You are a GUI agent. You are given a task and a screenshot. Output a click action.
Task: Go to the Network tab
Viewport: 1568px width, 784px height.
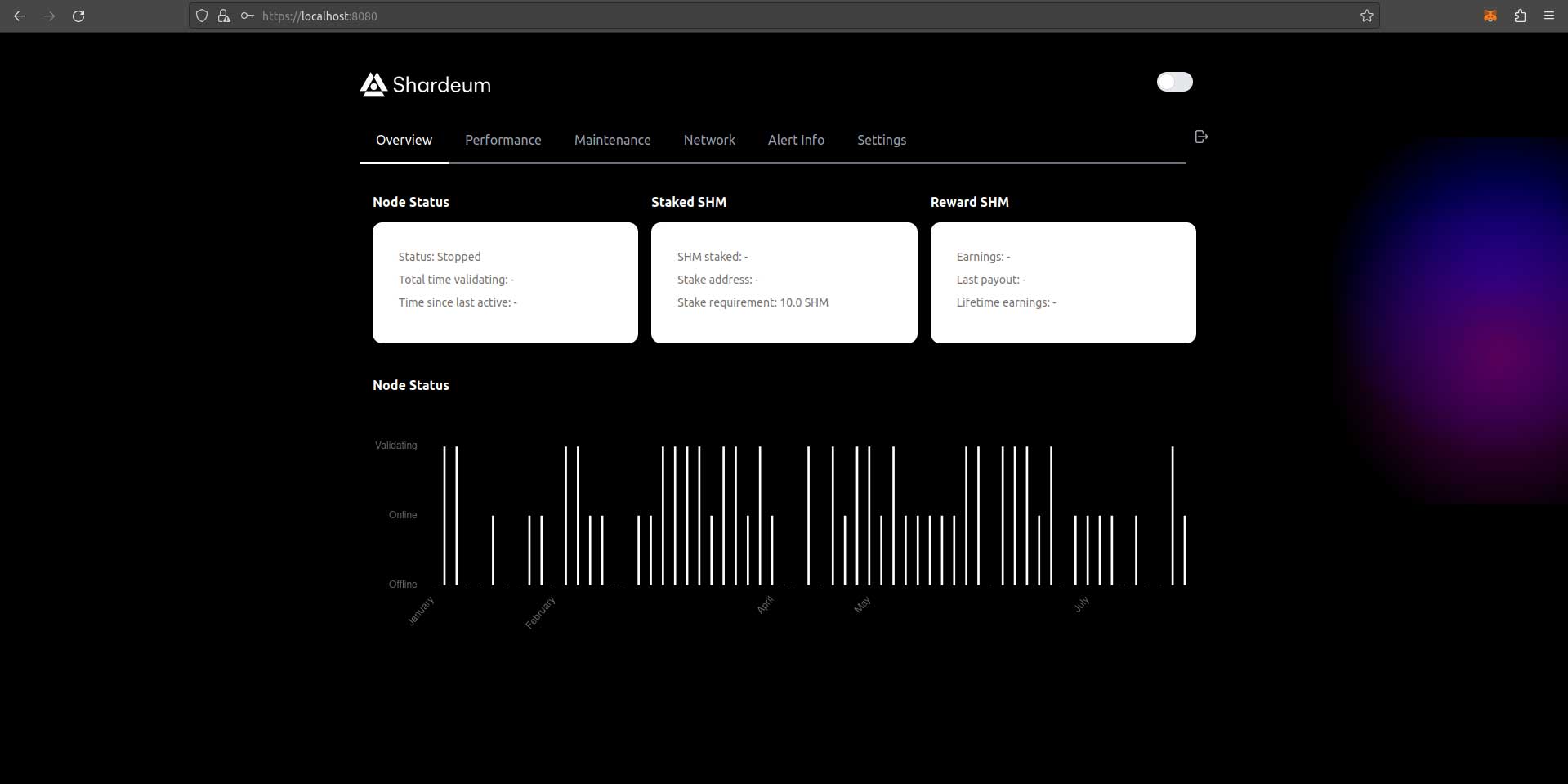click(709, 140)
